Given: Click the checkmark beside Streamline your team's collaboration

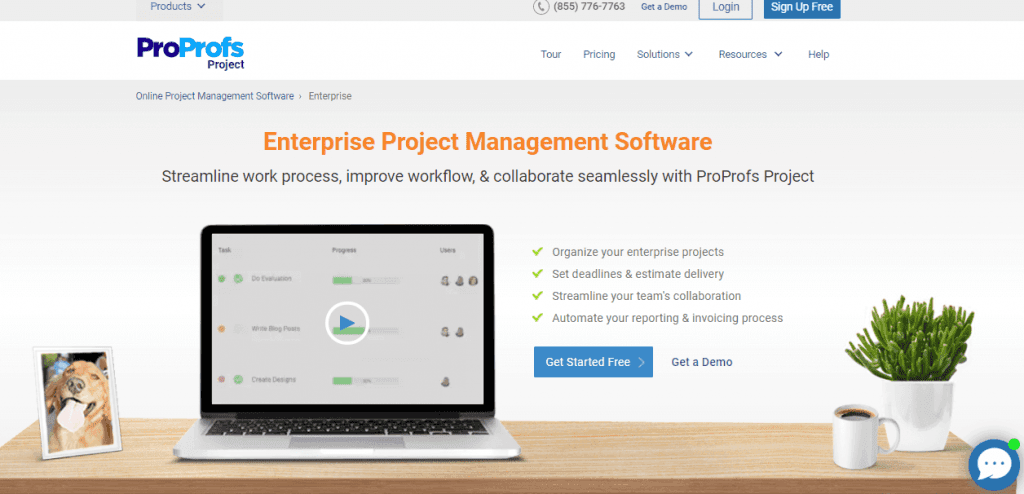Looking at the screenshot, I should 537,295.
